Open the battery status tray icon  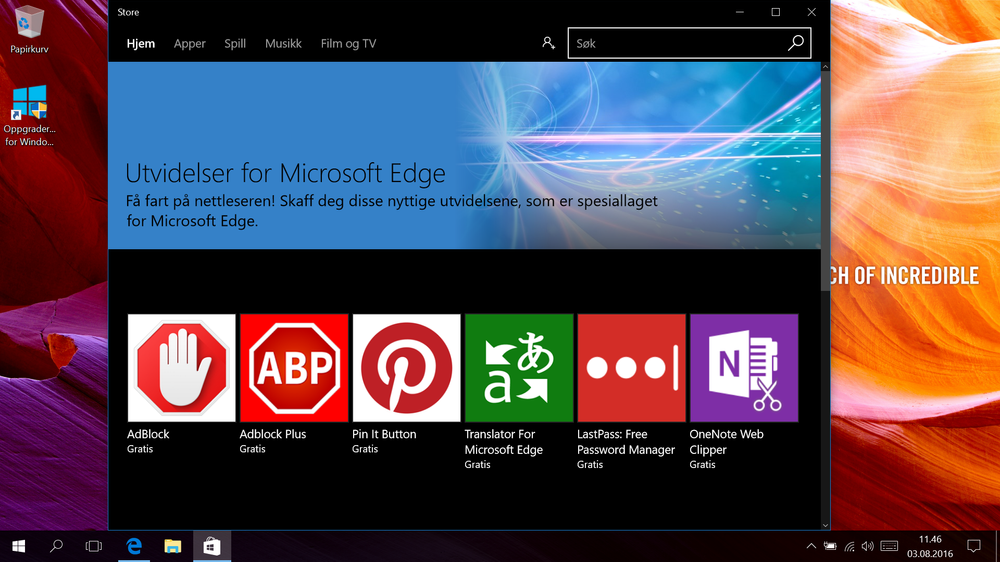(830, 546)
